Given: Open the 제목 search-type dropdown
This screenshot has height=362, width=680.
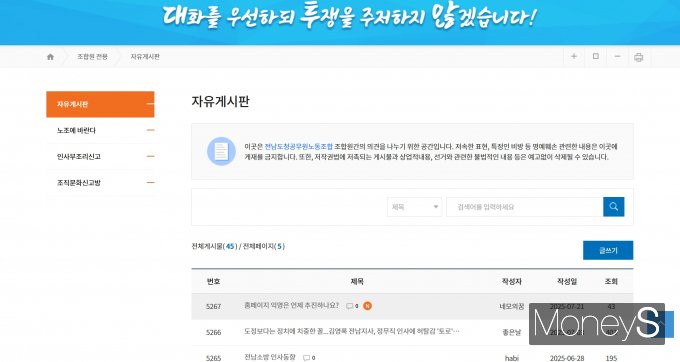Looking at the screenshot, I should [x=414, y=207].
